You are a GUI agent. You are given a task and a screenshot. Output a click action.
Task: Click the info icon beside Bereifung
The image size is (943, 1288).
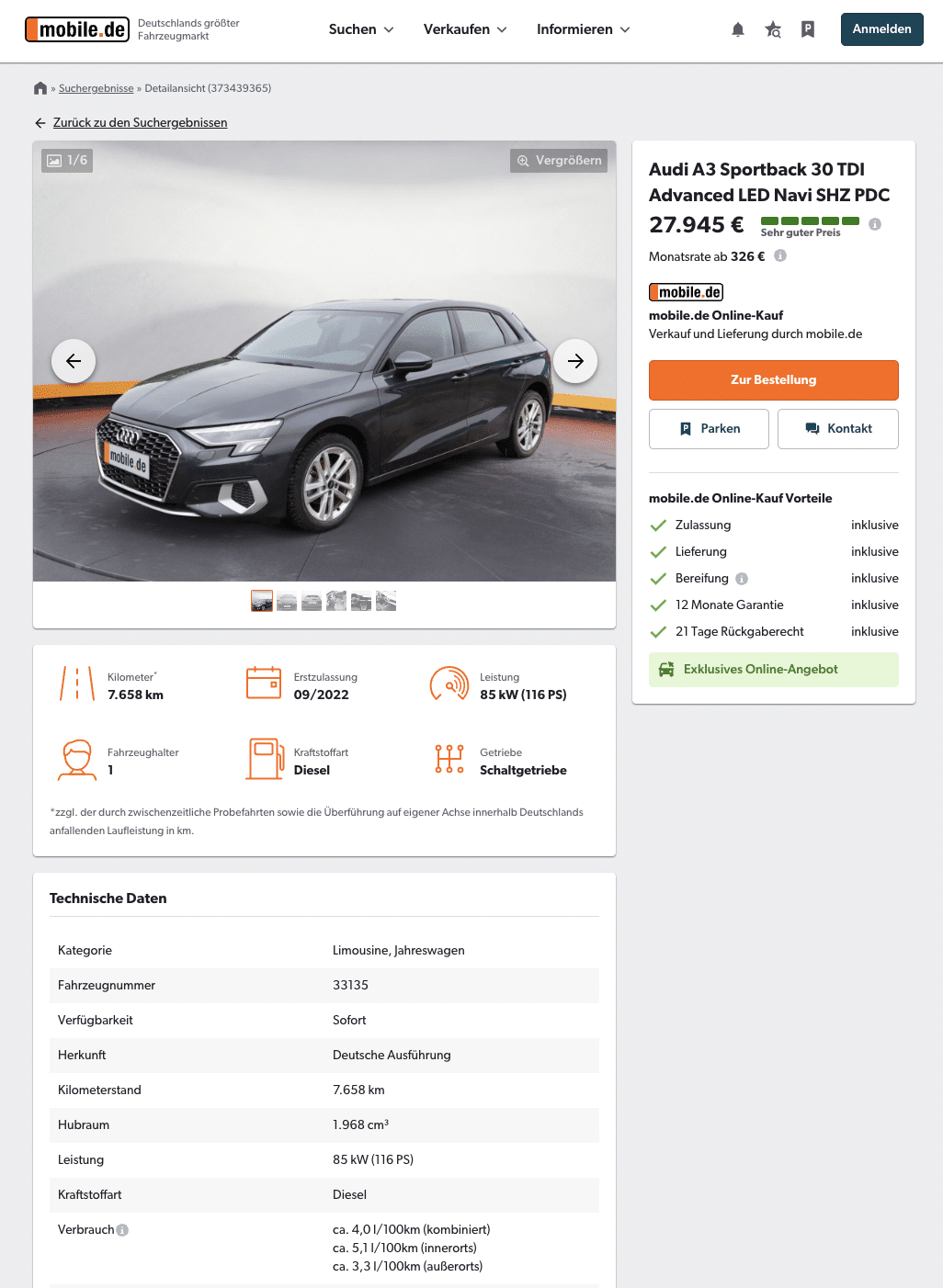click(742, 579)
